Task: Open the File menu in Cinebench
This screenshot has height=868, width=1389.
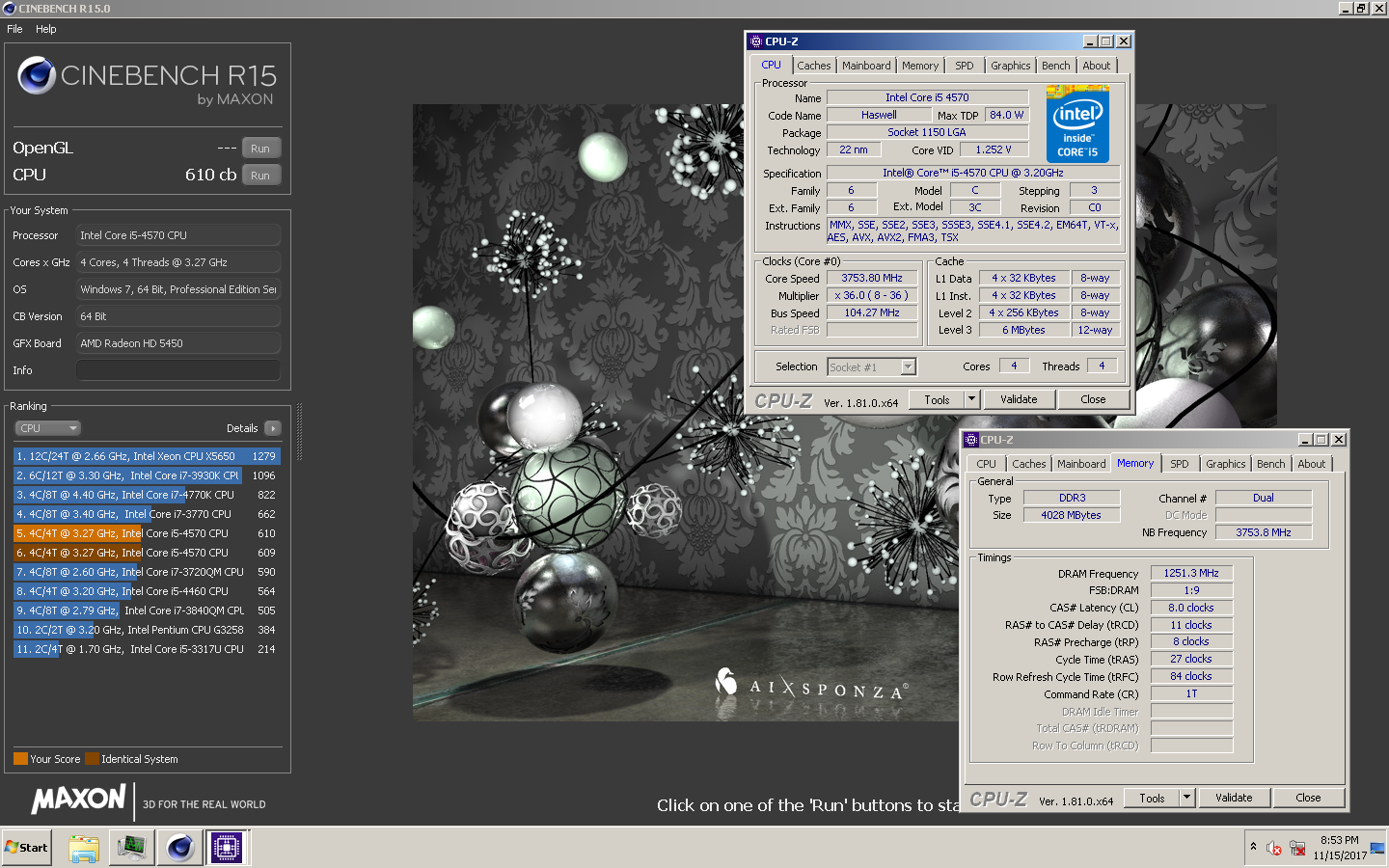Action: click(14, 29)
